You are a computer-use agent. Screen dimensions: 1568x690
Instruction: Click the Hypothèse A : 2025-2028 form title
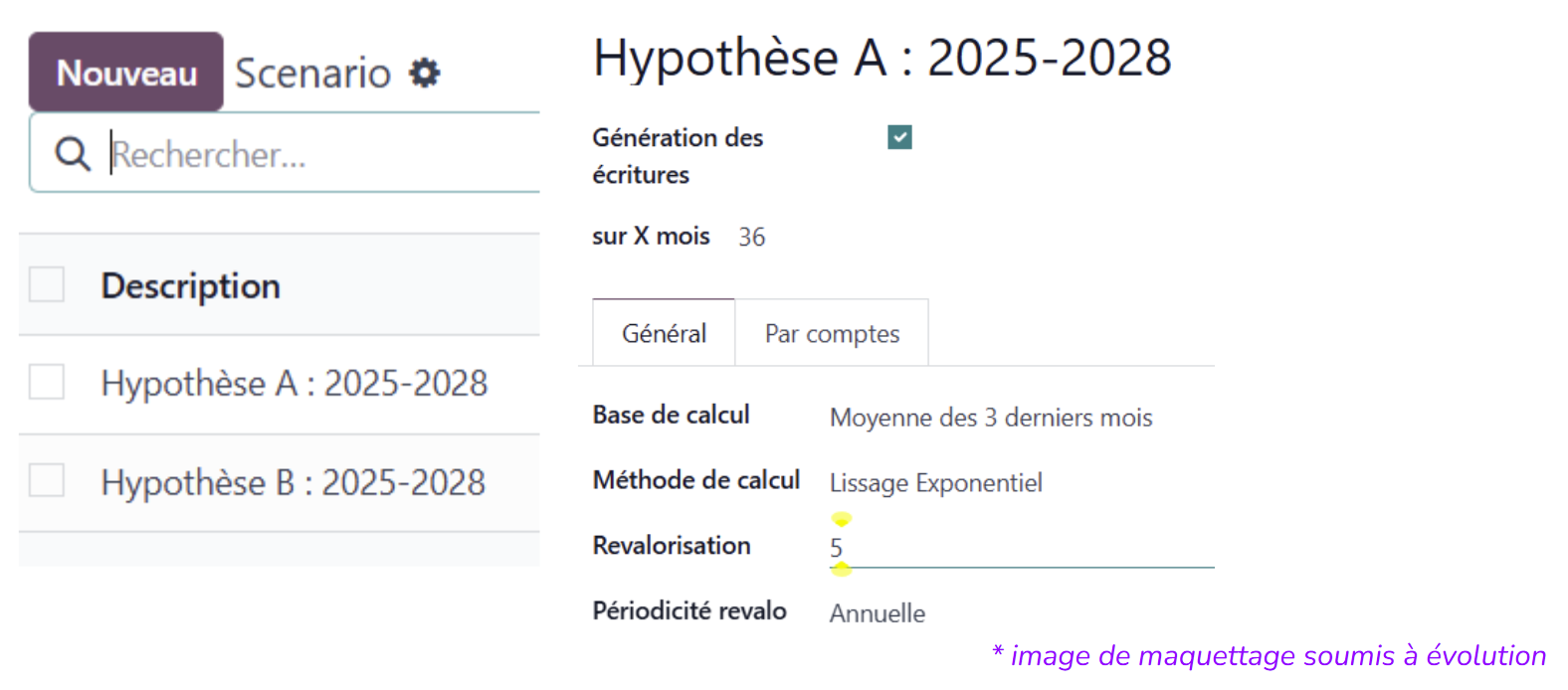[x=882, y=58]
